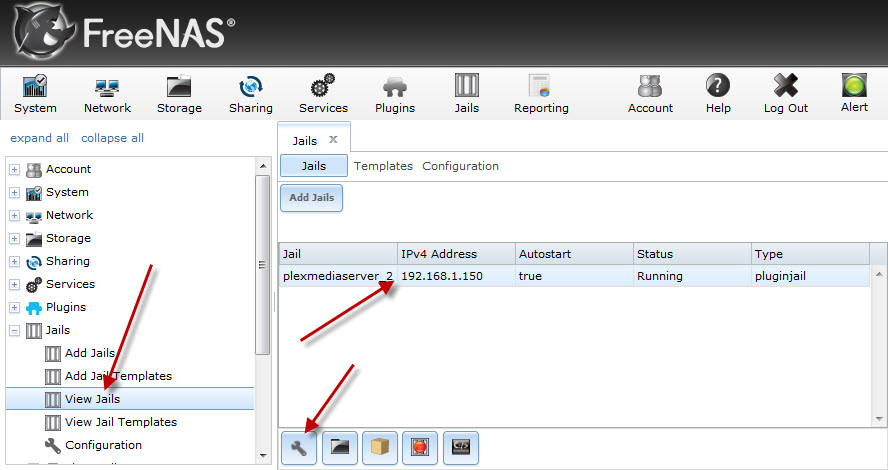
Task: Close the Jails tab
Action: (334, 139)
